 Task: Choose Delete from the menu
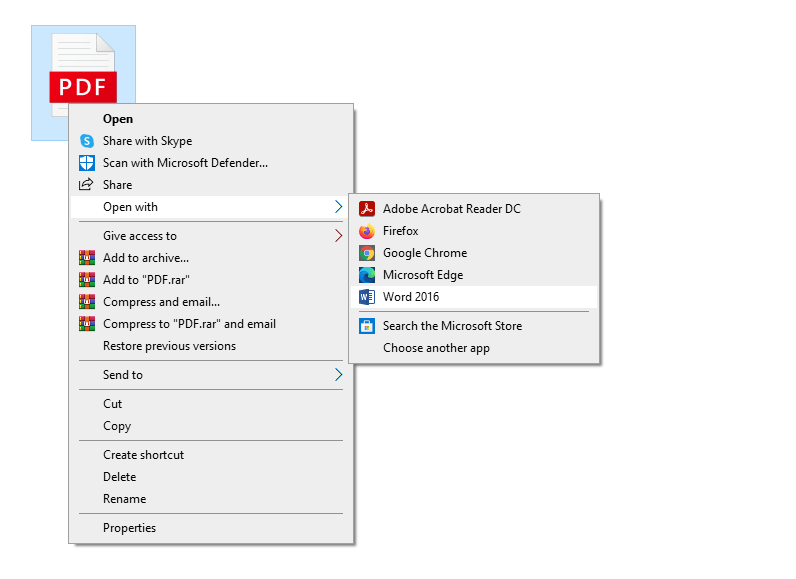pos(210,477)
